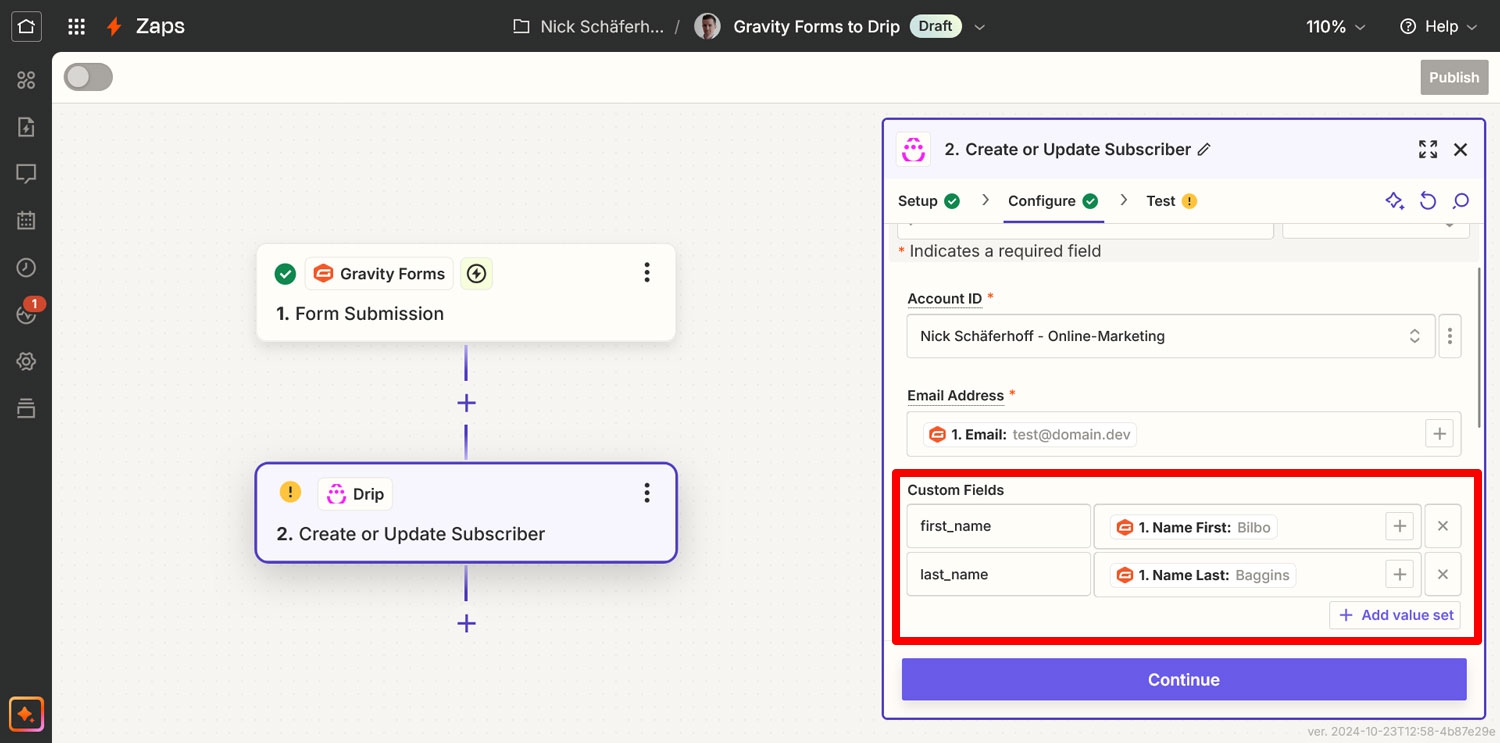Open the versions stack sidebar icon
1500x743 pixels.
26,408
